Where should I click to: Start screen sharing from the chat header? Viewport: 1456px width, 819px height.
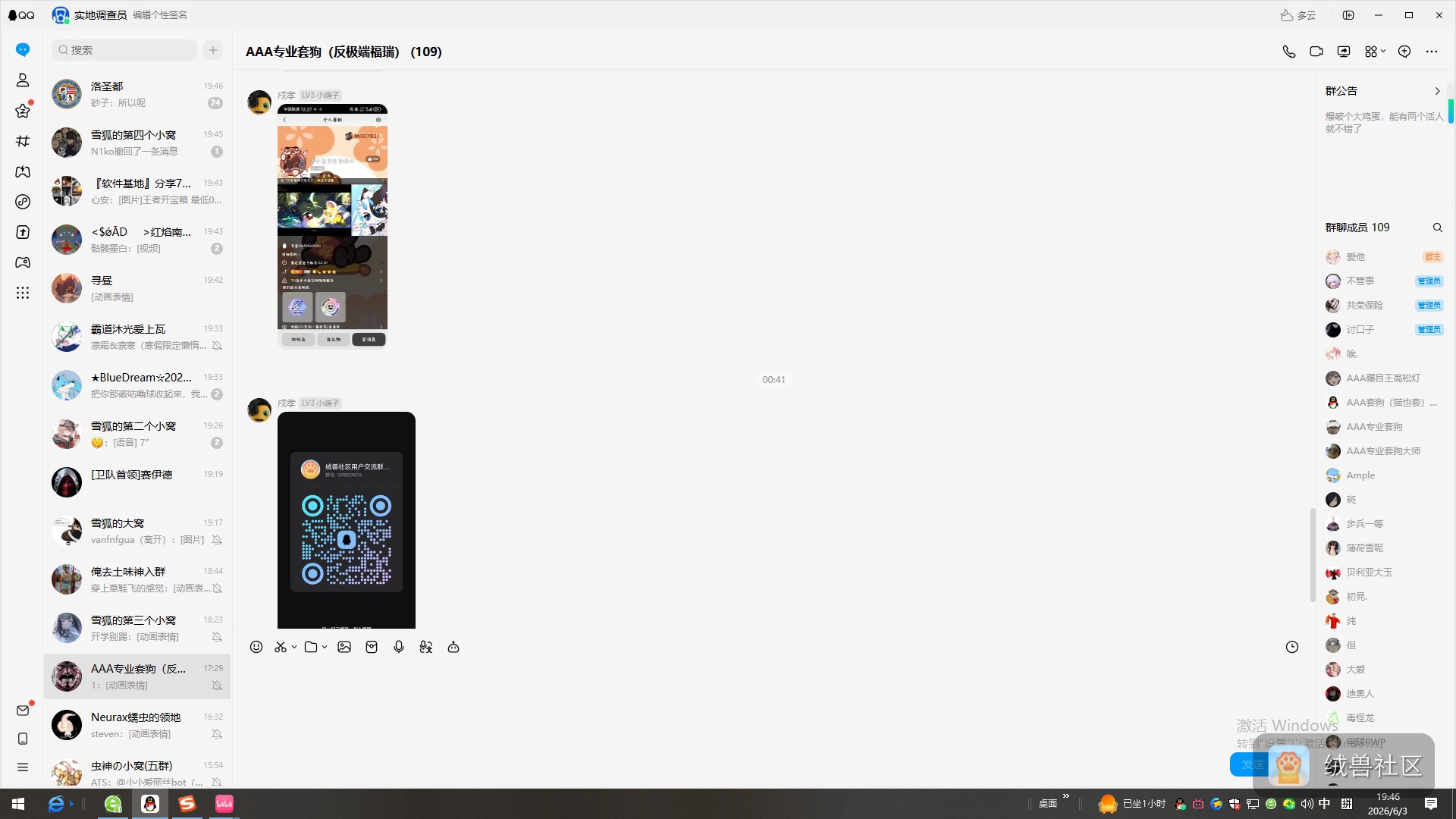pyautogui.click(x=1344, y=52)
